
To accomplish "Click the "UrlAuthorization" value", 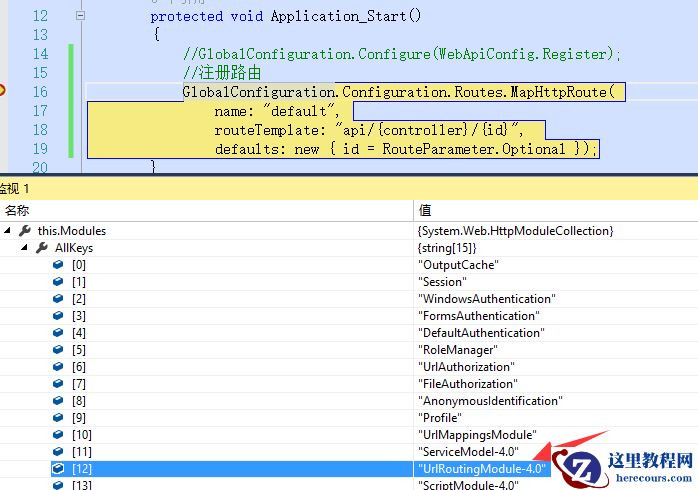I will (466, 367).
